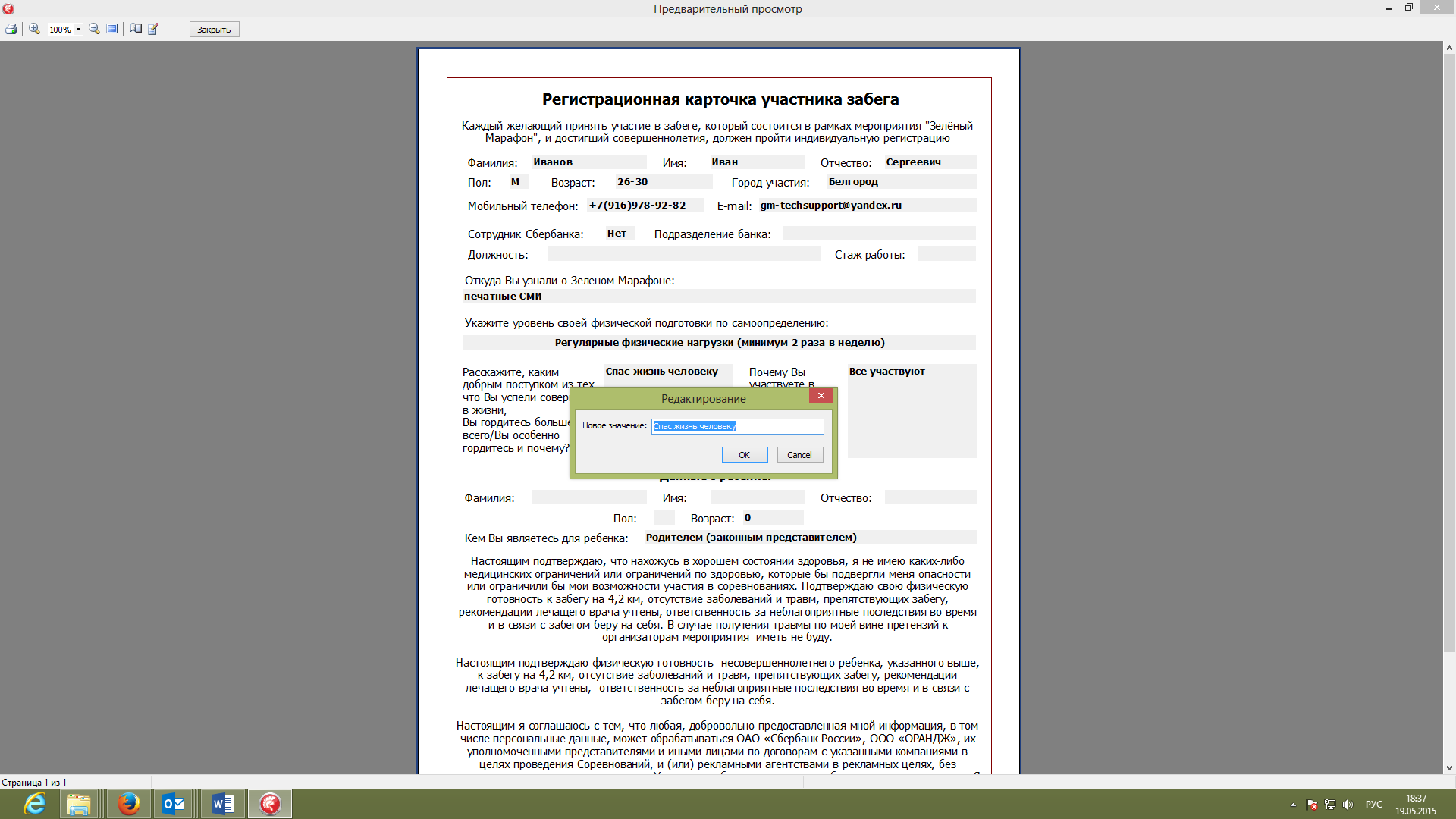Click the Регистрационная карточка участника забега heading

pyautogui.click(x=720, y=99)
